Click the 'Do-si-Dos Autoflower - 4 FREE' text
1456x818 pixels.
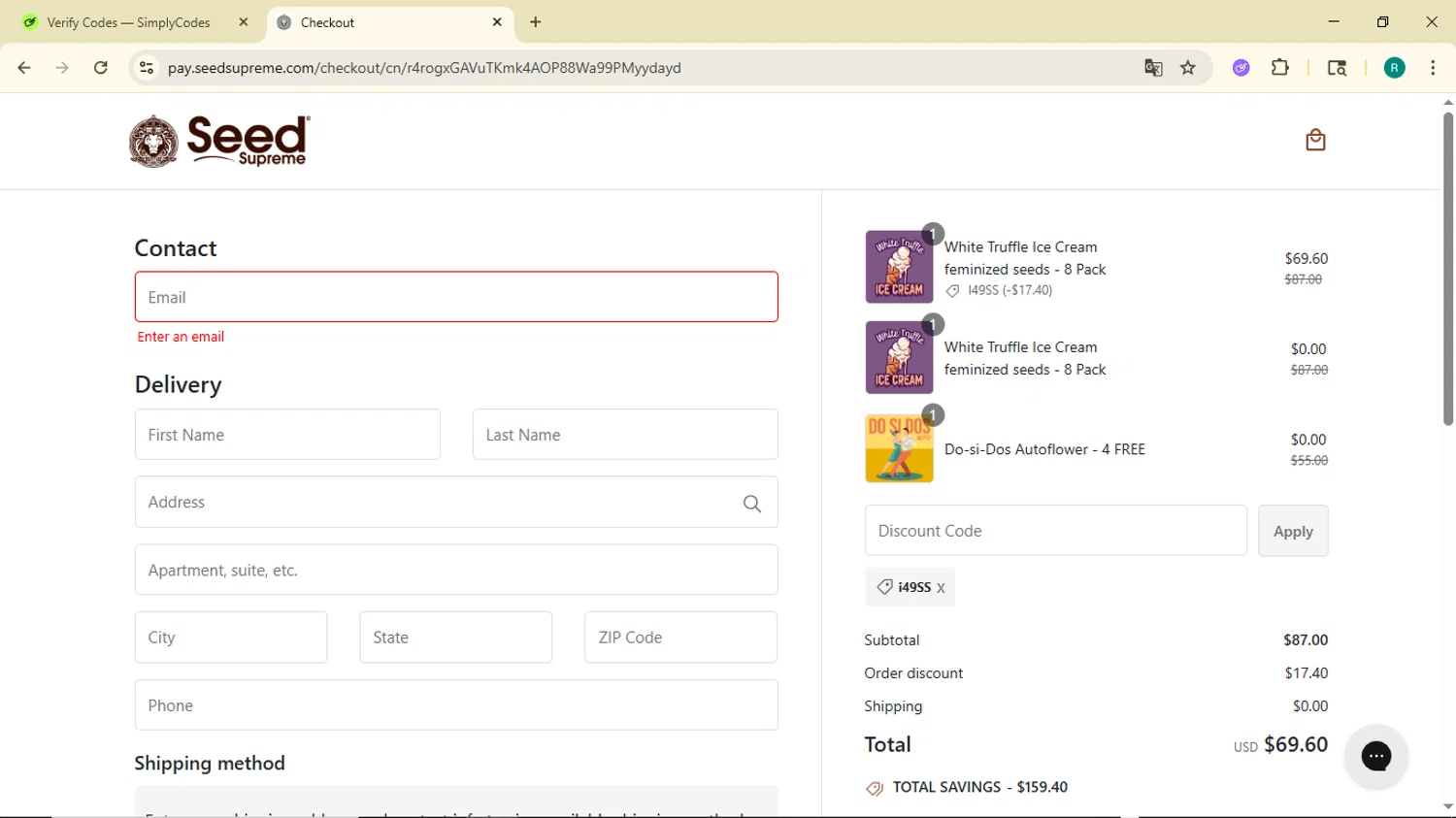[1044, 449]
